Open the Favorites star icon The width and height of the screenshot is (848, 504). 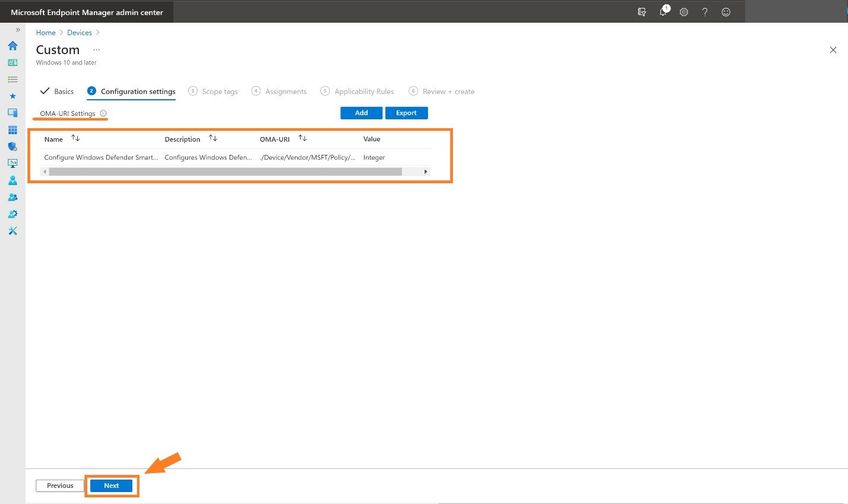pos(12,96)
